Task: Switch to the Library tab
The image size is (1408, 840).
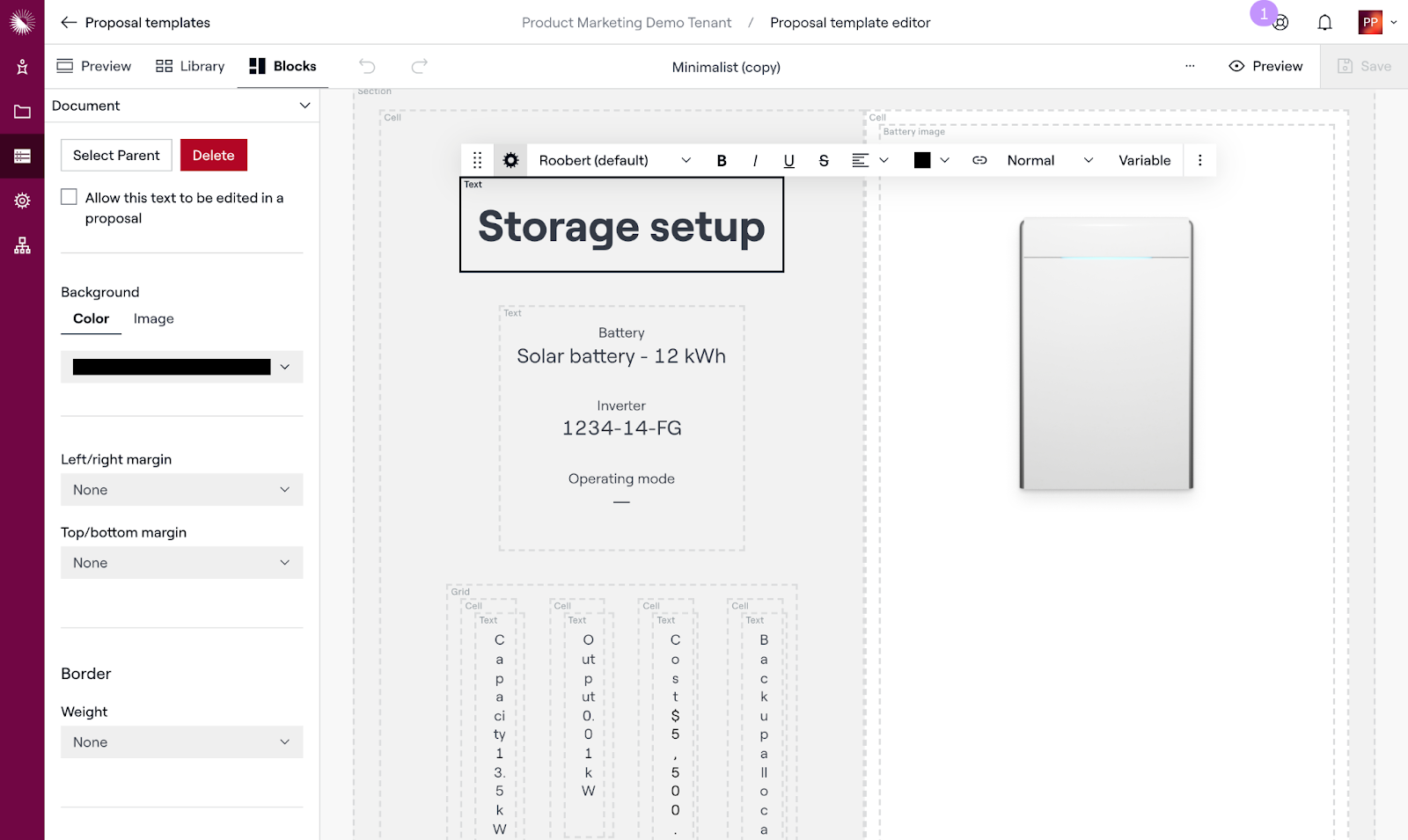Action: [190, 66]
